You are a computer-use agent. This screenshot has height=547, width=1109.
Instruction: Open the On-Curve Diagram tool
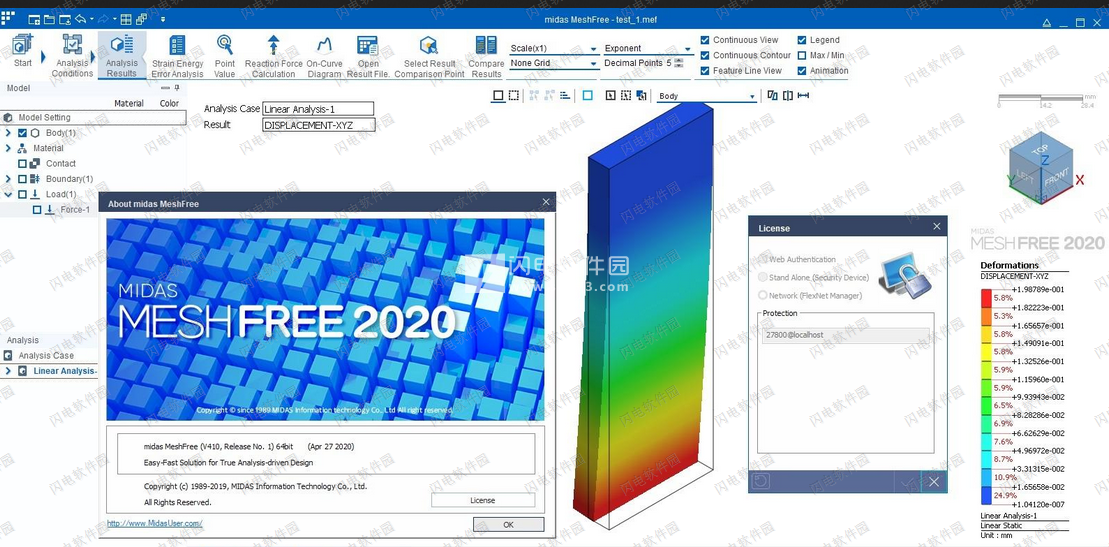tap(324, 56)
